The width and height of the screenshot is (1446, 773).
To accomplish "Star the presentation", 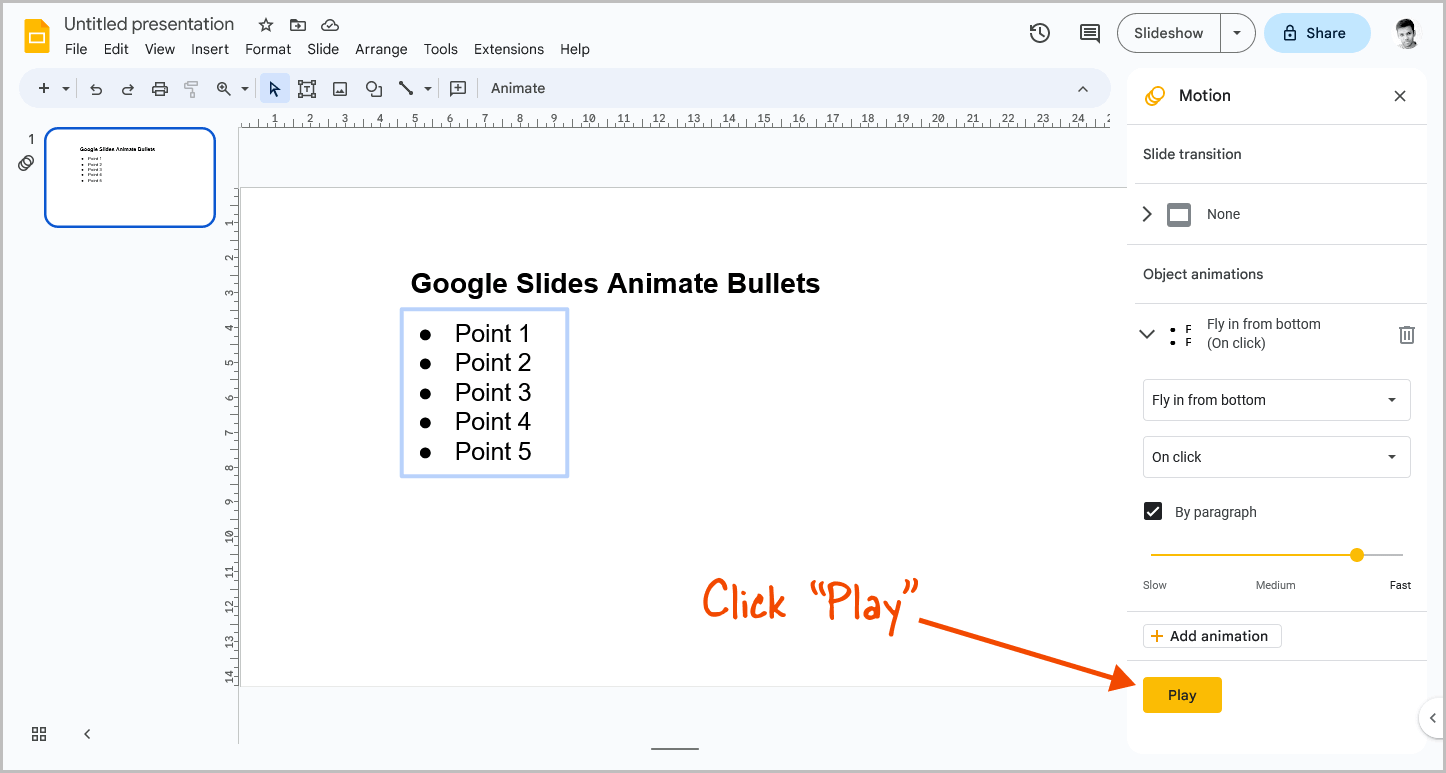I will (264, 23).
